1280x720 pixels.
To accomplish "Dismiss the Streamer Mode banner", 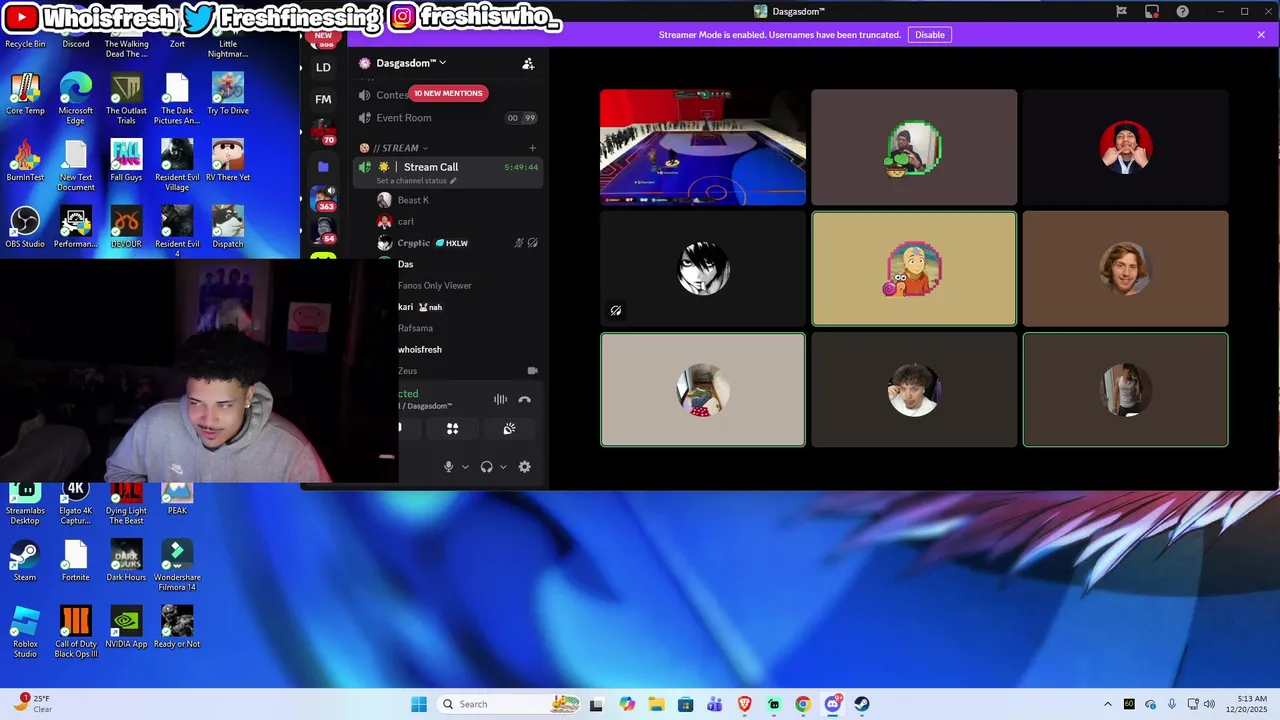I will [x=1261, y=35].
